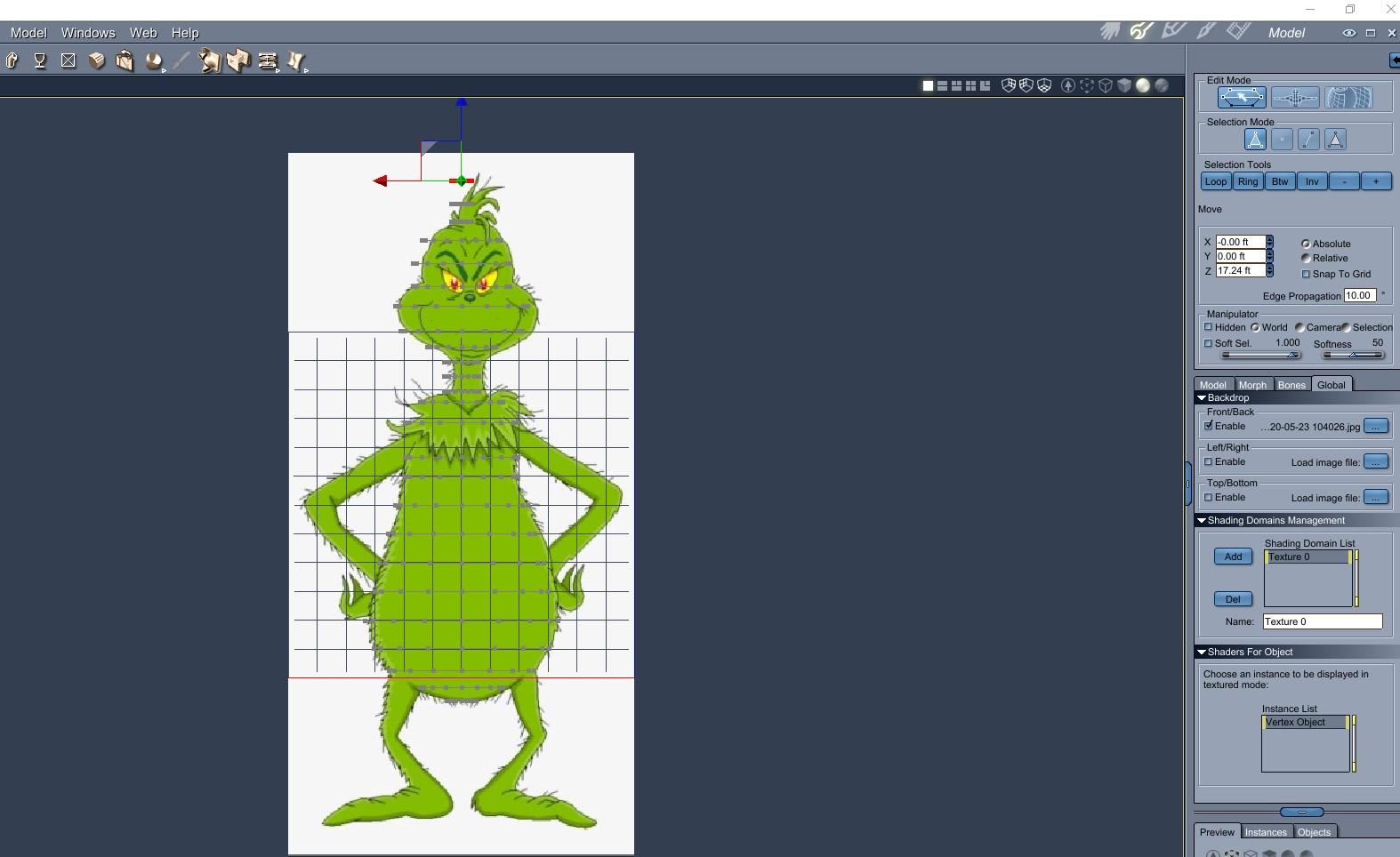The width and height of the screenshot is (1400, 857).
Task: Toggle the second working-plane cube icon
Action: point(1026,85)
